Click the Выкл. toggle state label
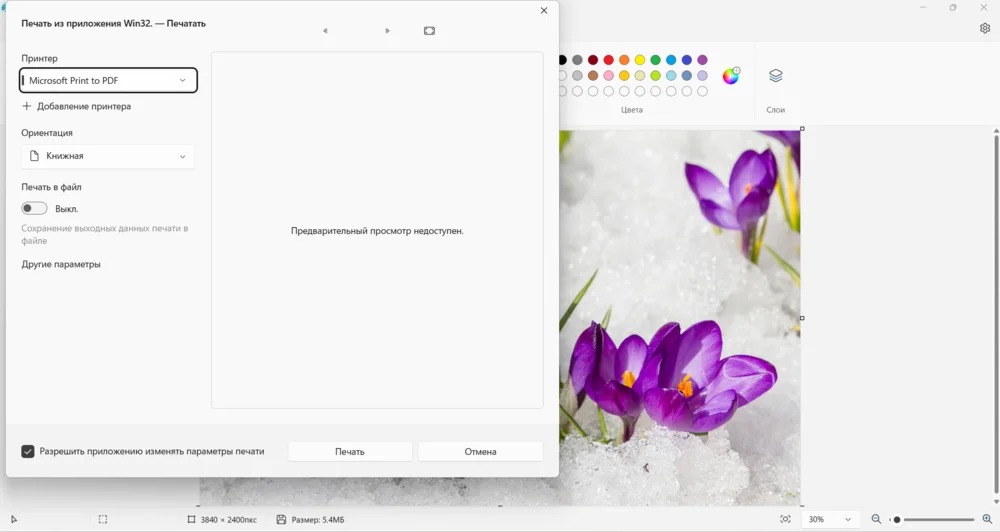This screenshot has height=532, width=1000. (67, 209)
